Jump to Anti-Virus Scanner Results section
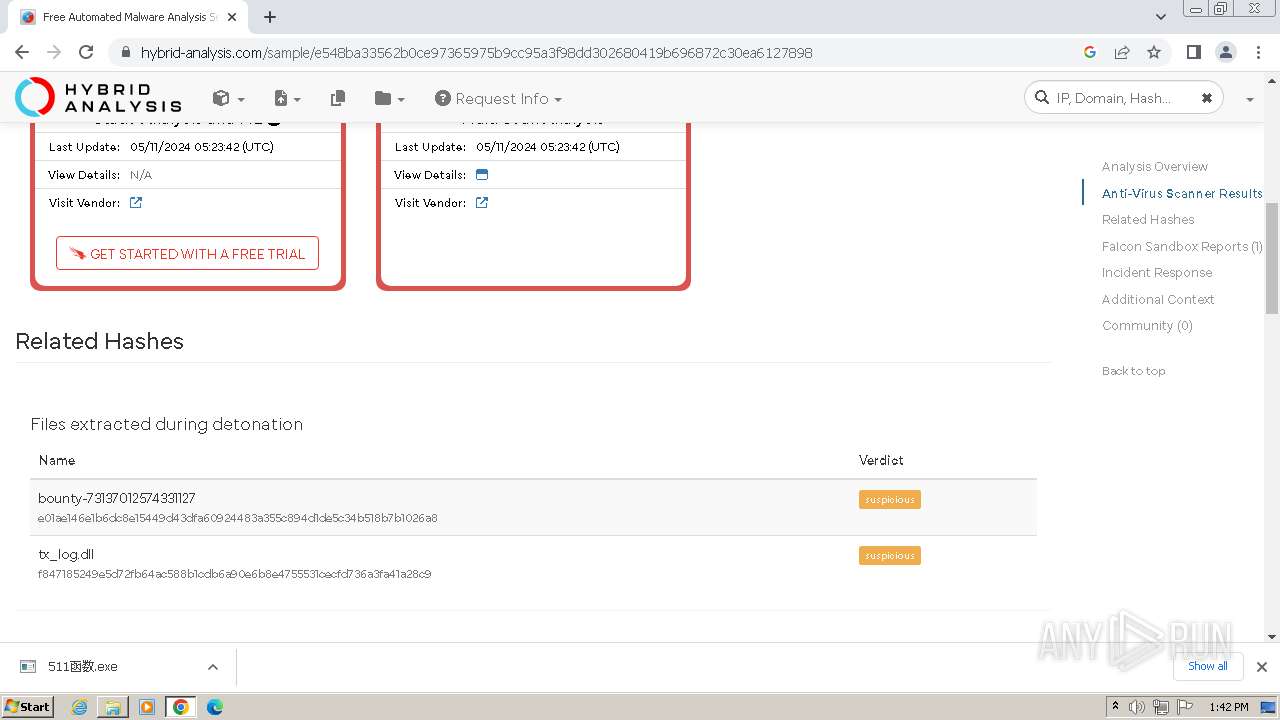Image resolution: width=1280 pixels, height=720 pixels. click(1182, 193)
